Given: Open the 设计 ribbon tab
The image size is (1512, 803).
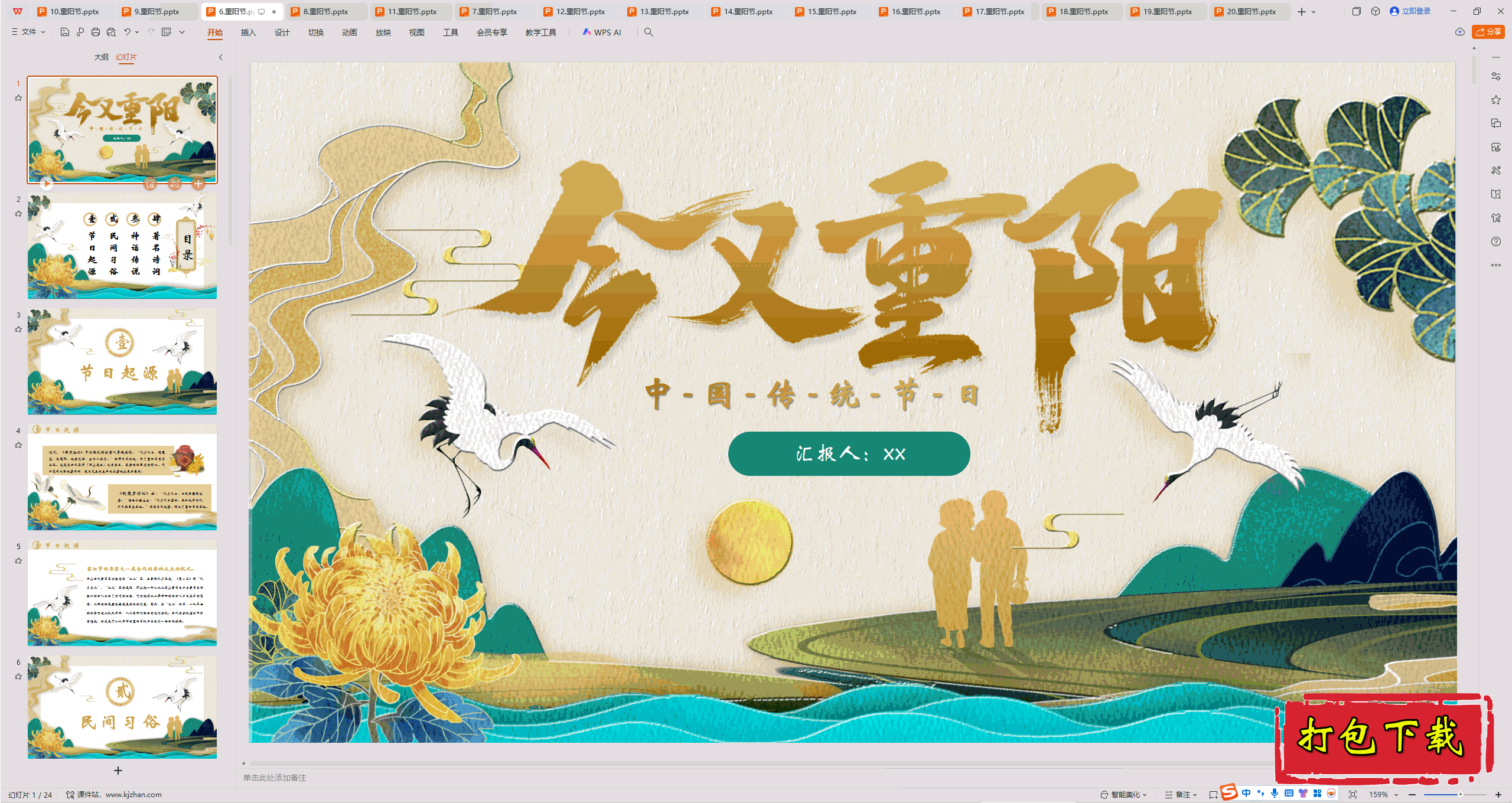Looking at the screenshot, I should coord(282,32).
